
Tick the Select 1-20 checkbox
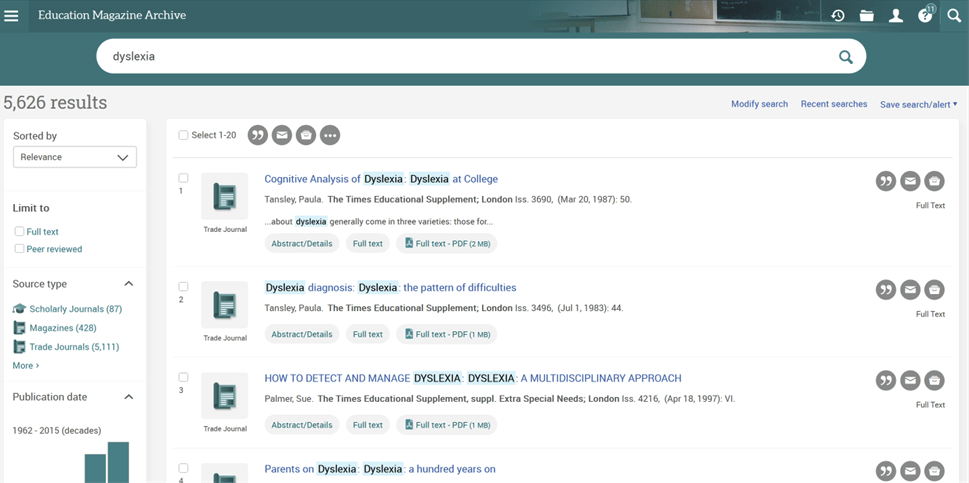pos(183,135)
